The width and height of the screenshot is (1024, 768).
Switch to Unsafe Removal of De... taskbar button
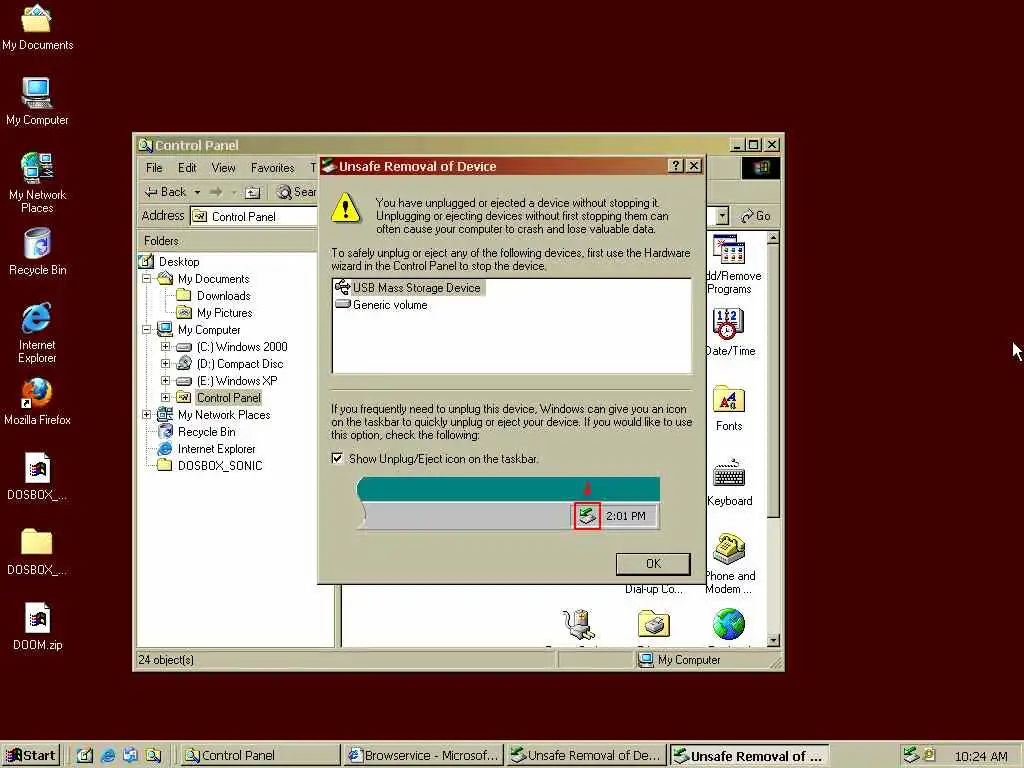click(x=586, y=756)
